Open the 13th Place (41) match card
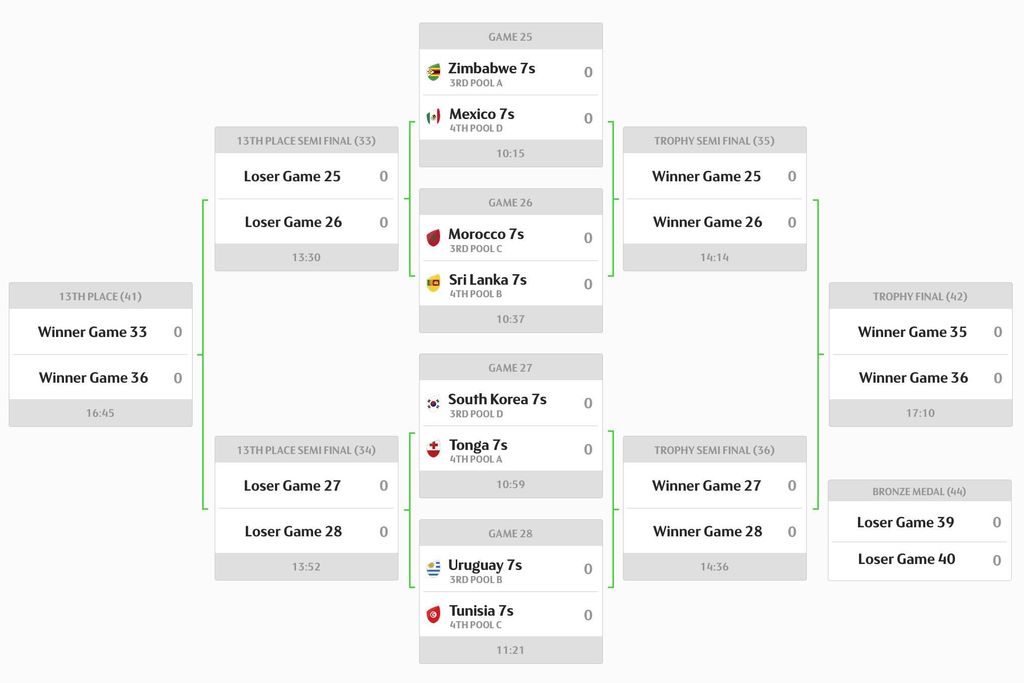Screen dimensions: 1024x683 pos(100,354)
